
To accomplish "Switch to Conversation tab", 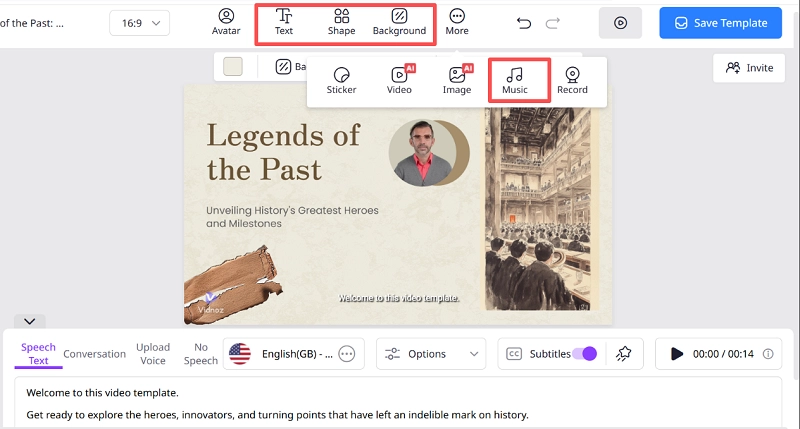I will [x=94, y=354].
